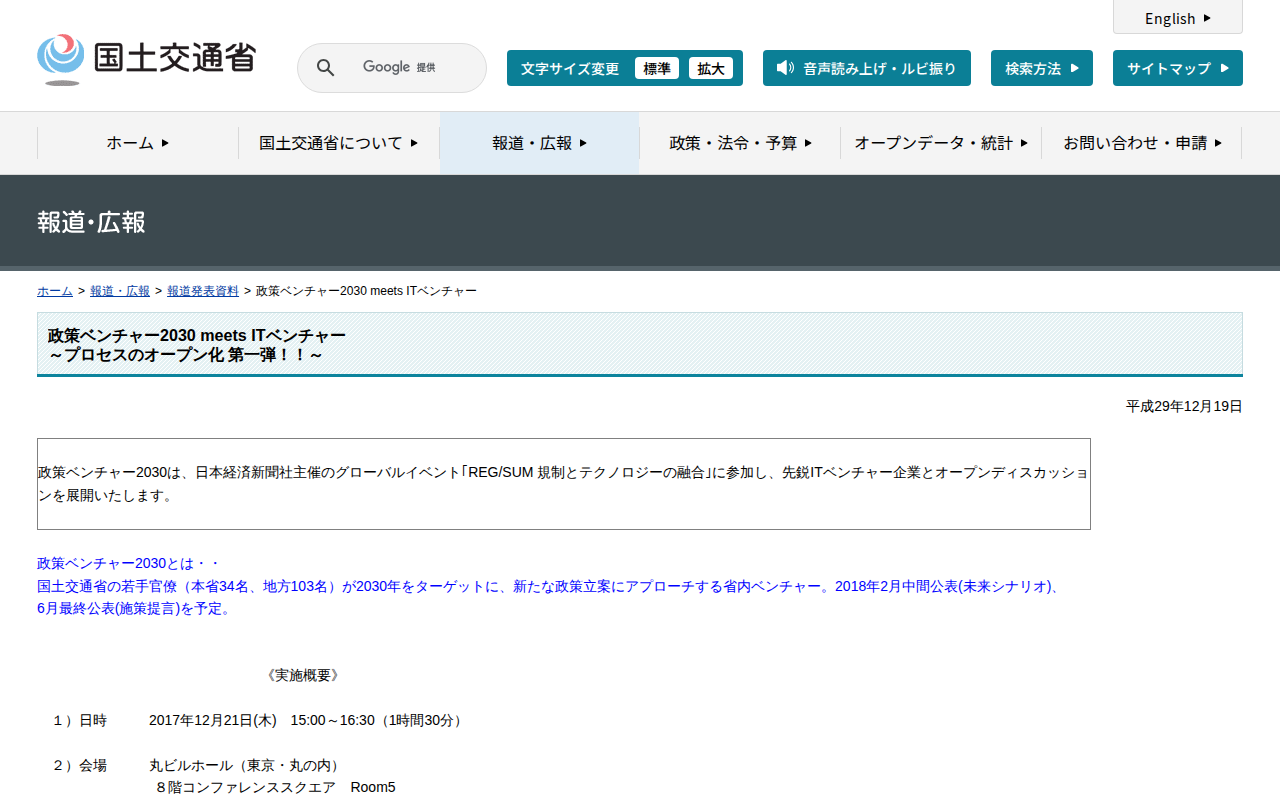Open 国土交通省について navigation menu

tap(339, 143)
